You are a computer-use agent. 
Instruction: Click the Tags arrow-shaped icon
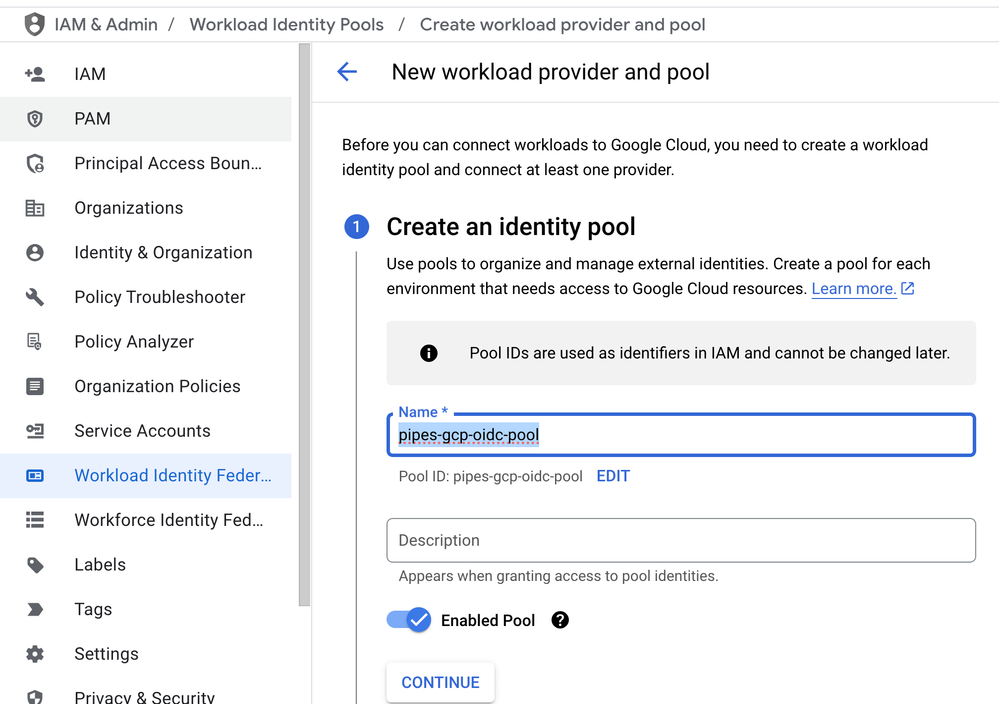(x=35, y=610)
